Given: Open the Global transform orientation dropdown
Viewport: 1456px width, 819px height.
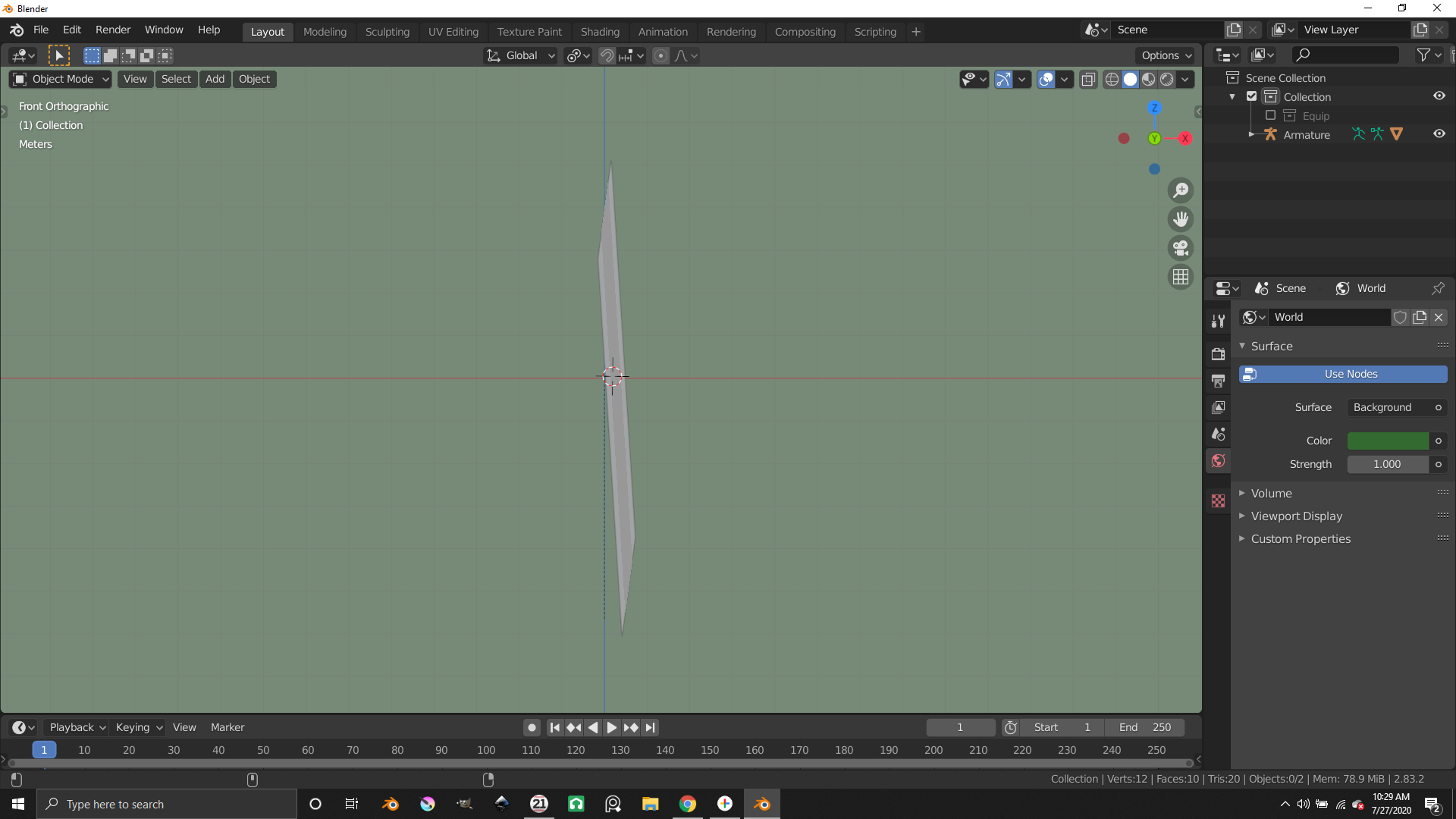Looking at the screenshot, I should click(522, 56).
